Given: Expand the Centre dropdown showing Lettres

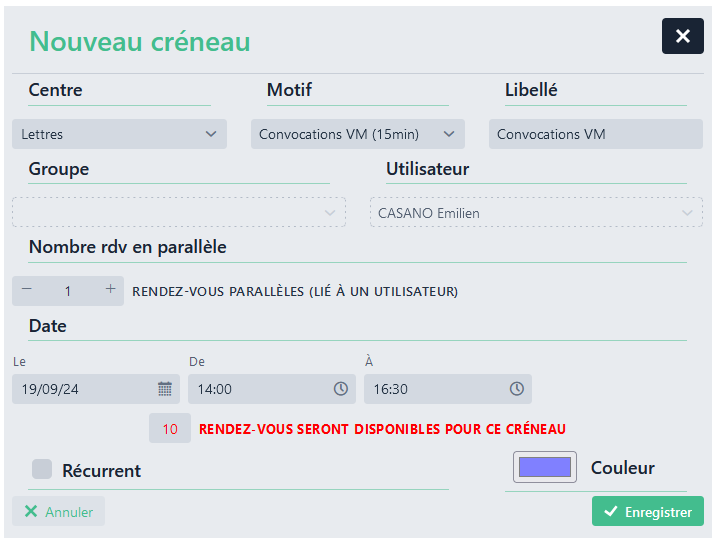Looking at the screenshot, I should click(120, 134).
